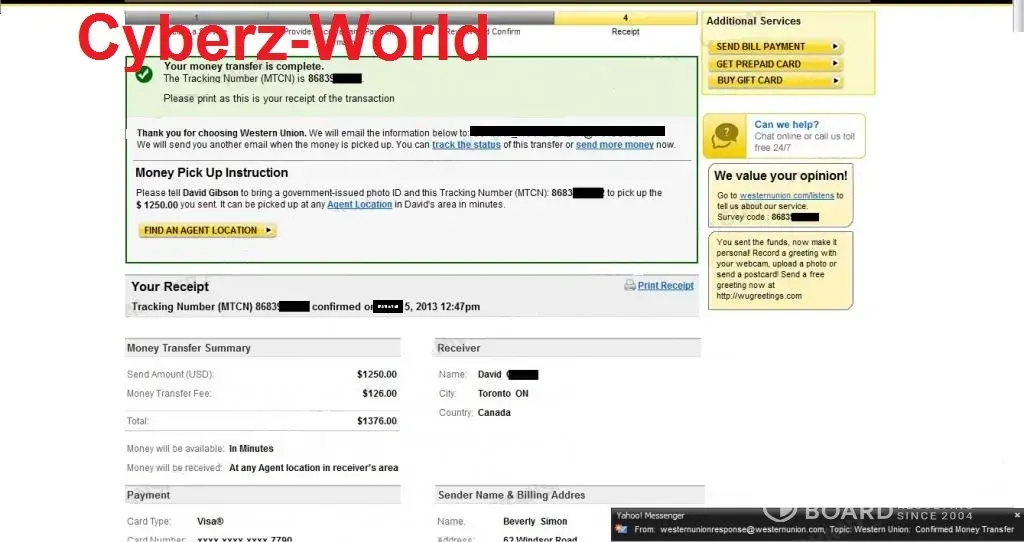Click Find an Agent Location button
This screenshot has width=1024, height=542.
click(x=208, y=231)
